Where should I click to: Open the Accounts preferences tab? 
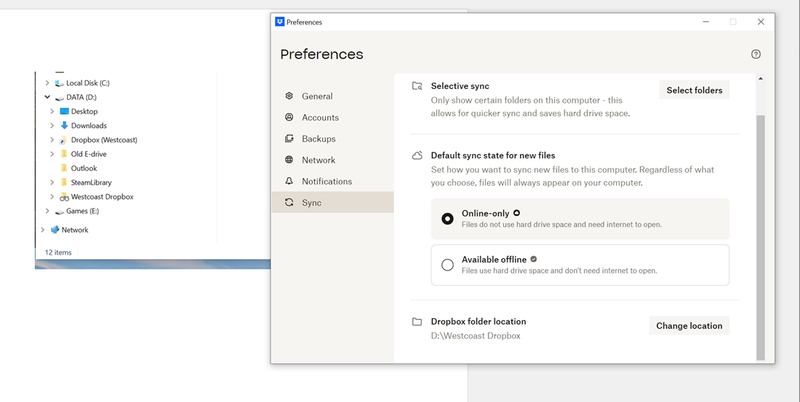(320, 117)
